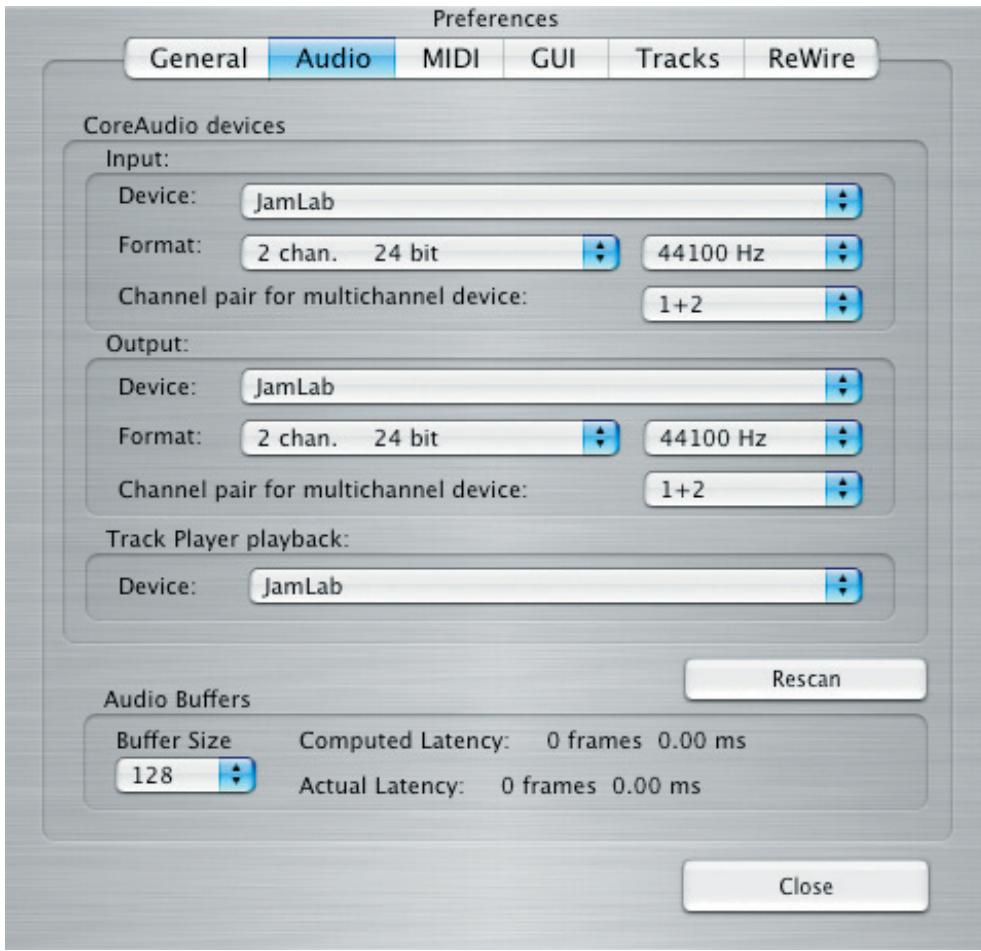Viewport: 981px width, 951px height.
Task: Open Input Format channel and bit dropdown
Action: coord(430,253)
